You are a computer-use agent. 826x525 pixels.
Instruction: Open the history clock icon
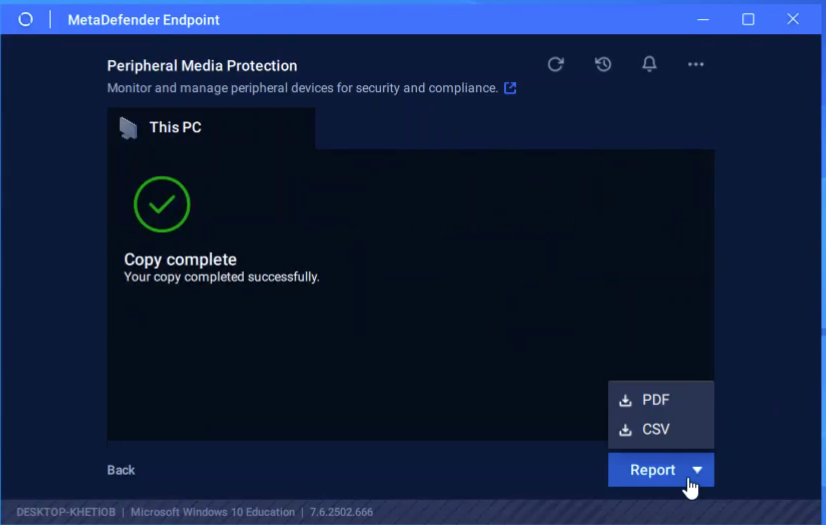pos(603,64)
